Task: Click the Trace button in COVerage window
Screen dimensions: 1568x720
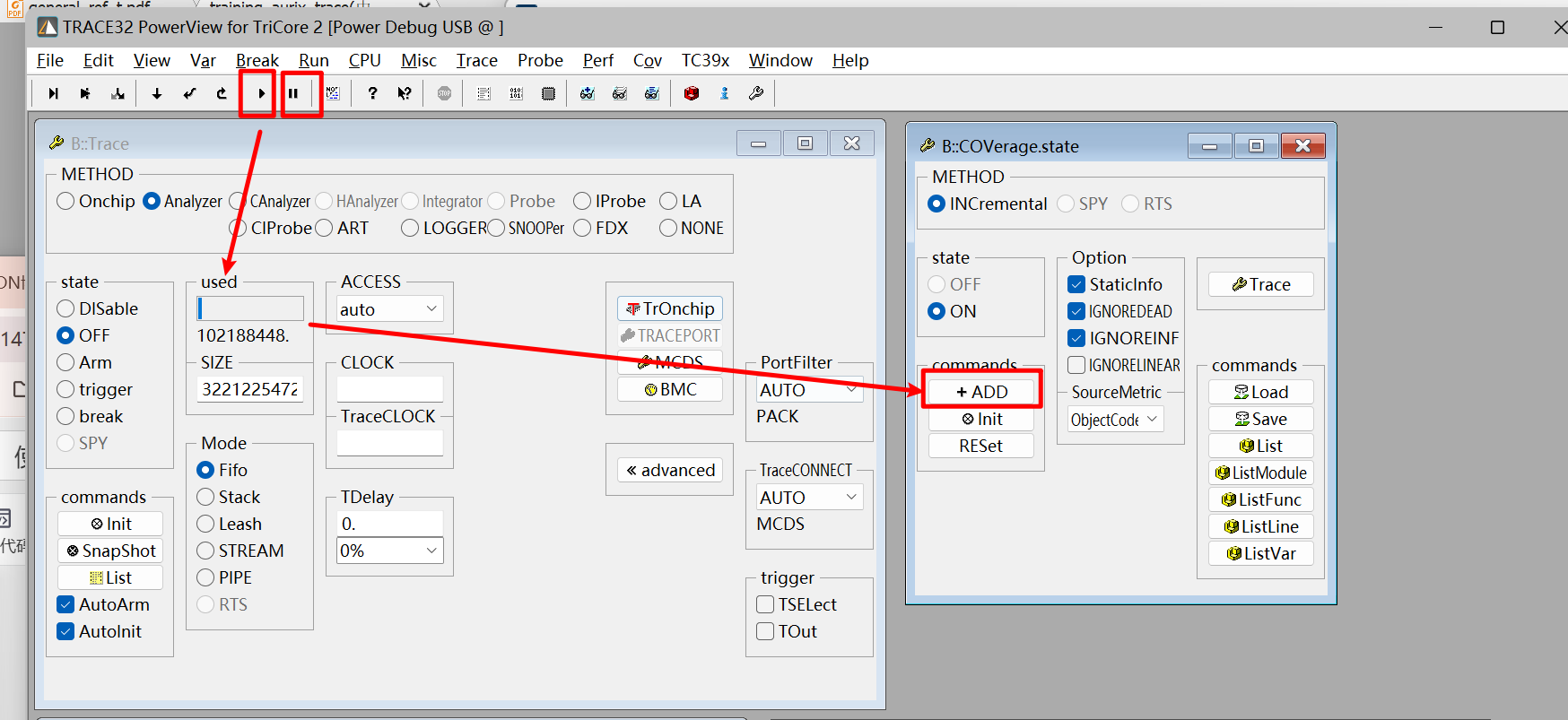Action: (x=1260, y=284)
